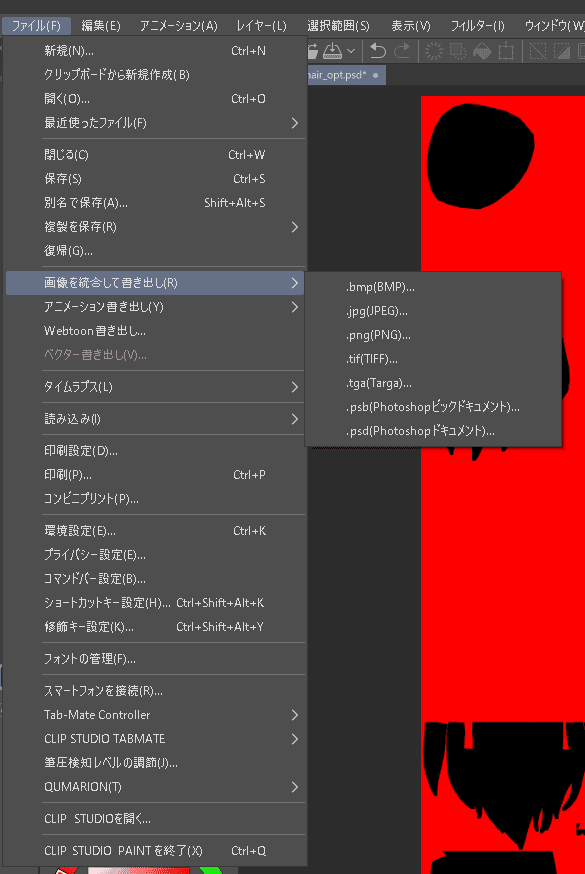Image resolution: width=585 pixels, height=874 pixels.
Task: Export as .psd(Photoshopドキュメント)...
Action: tap(433, 431)
